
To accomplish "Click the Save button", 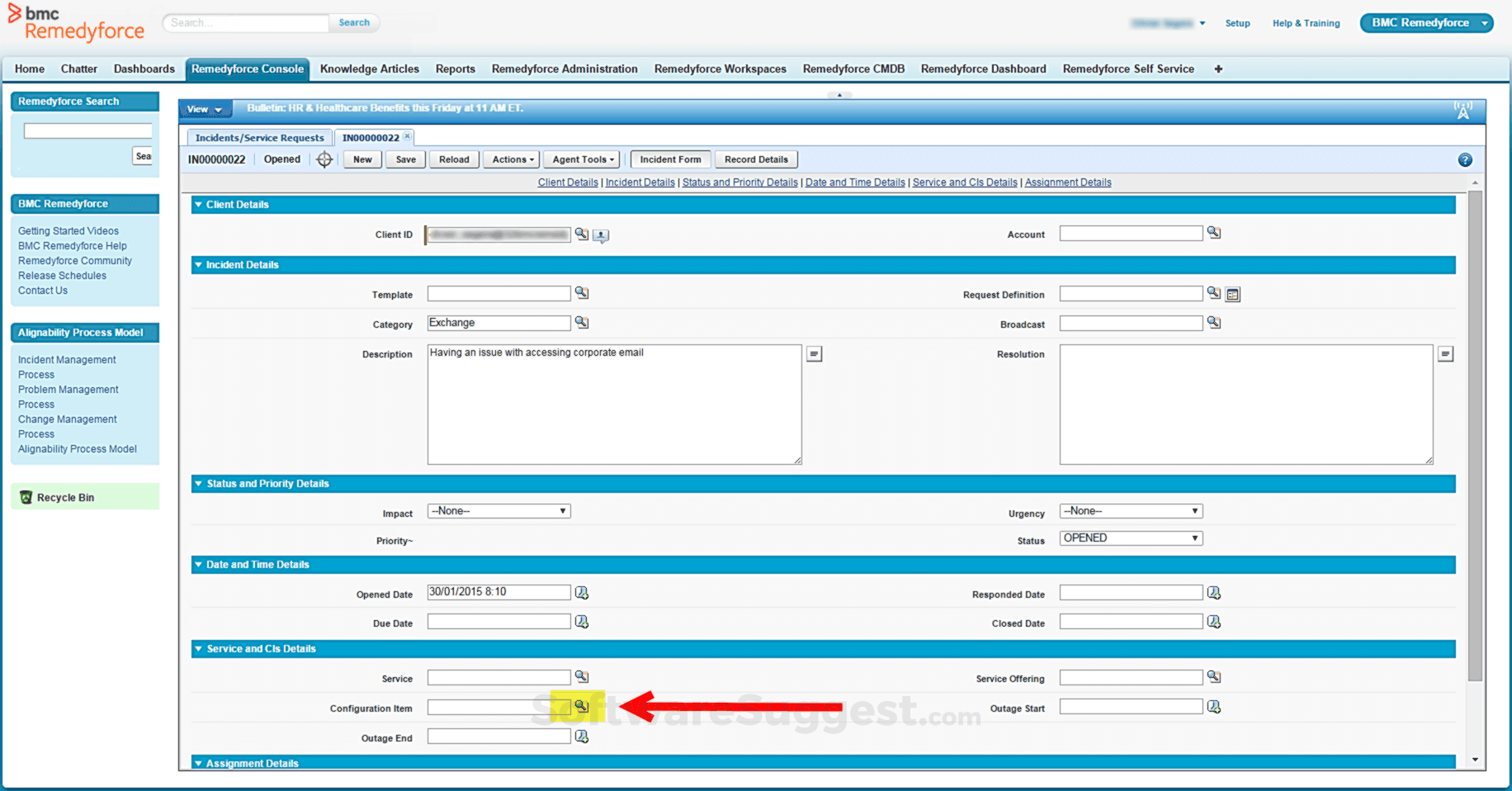I will click(405, 159).
